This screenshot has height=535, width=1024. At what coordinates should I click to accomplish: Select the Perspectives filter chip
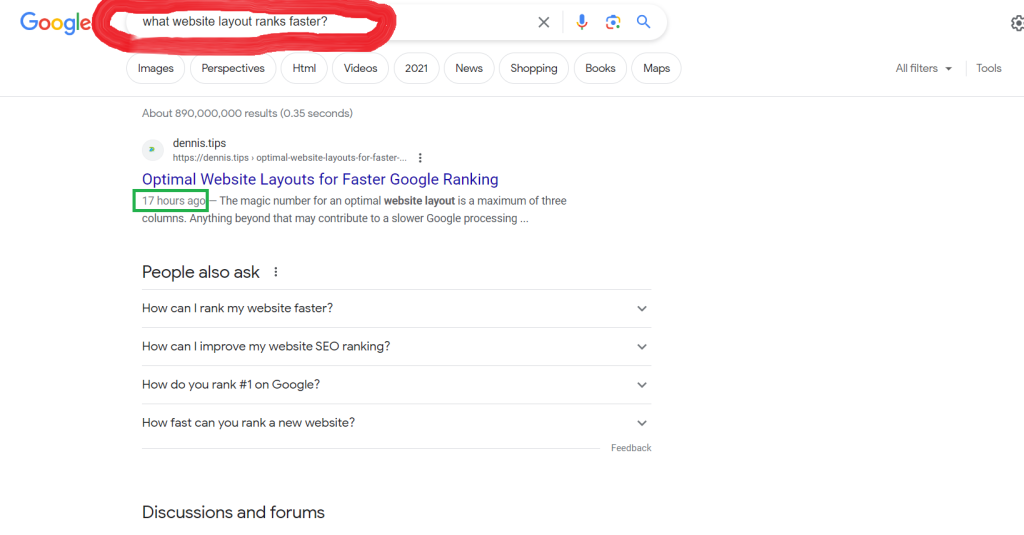(x=233, y=68)
